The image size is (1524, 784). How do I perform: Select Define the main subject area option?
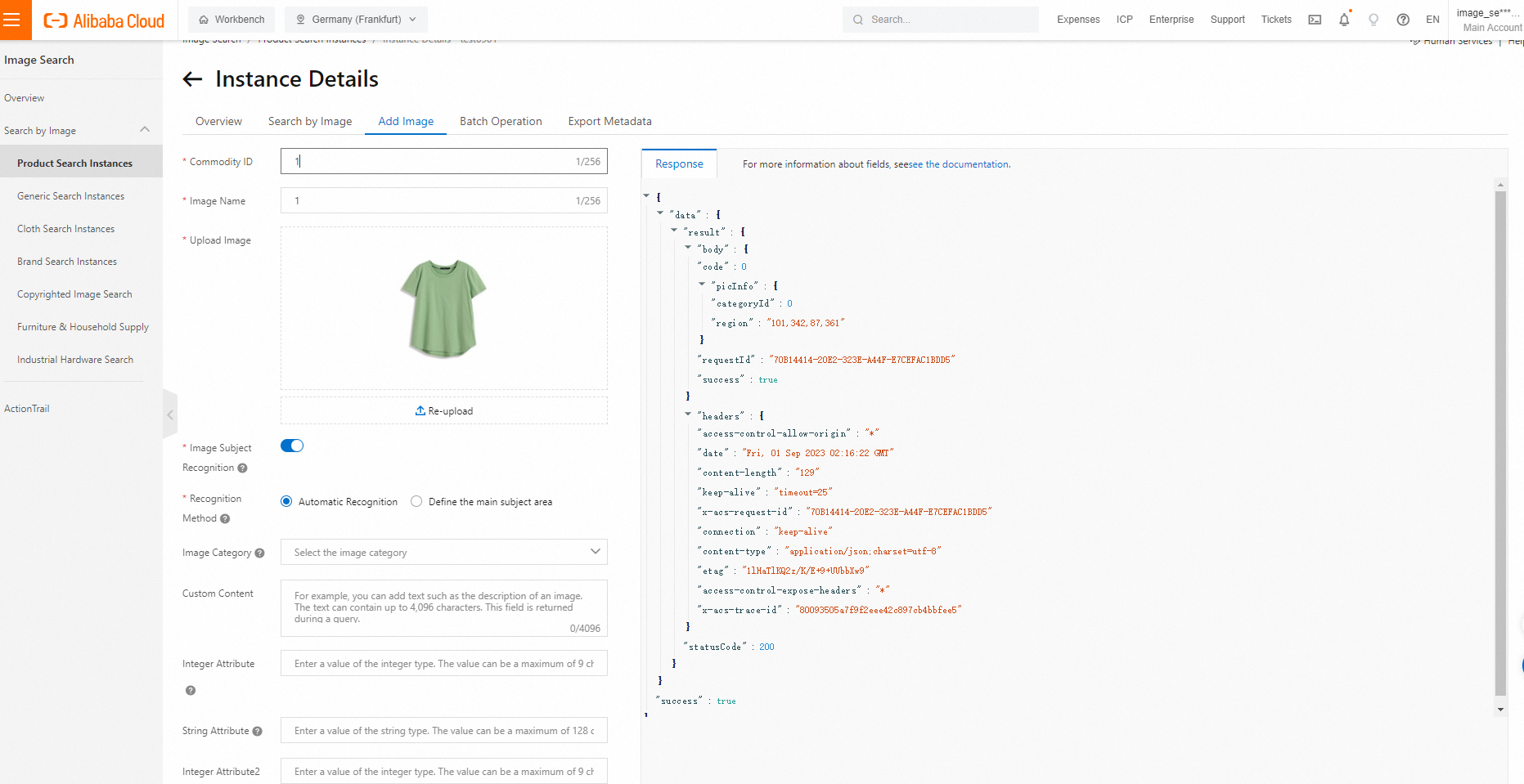tap(417, 502)
